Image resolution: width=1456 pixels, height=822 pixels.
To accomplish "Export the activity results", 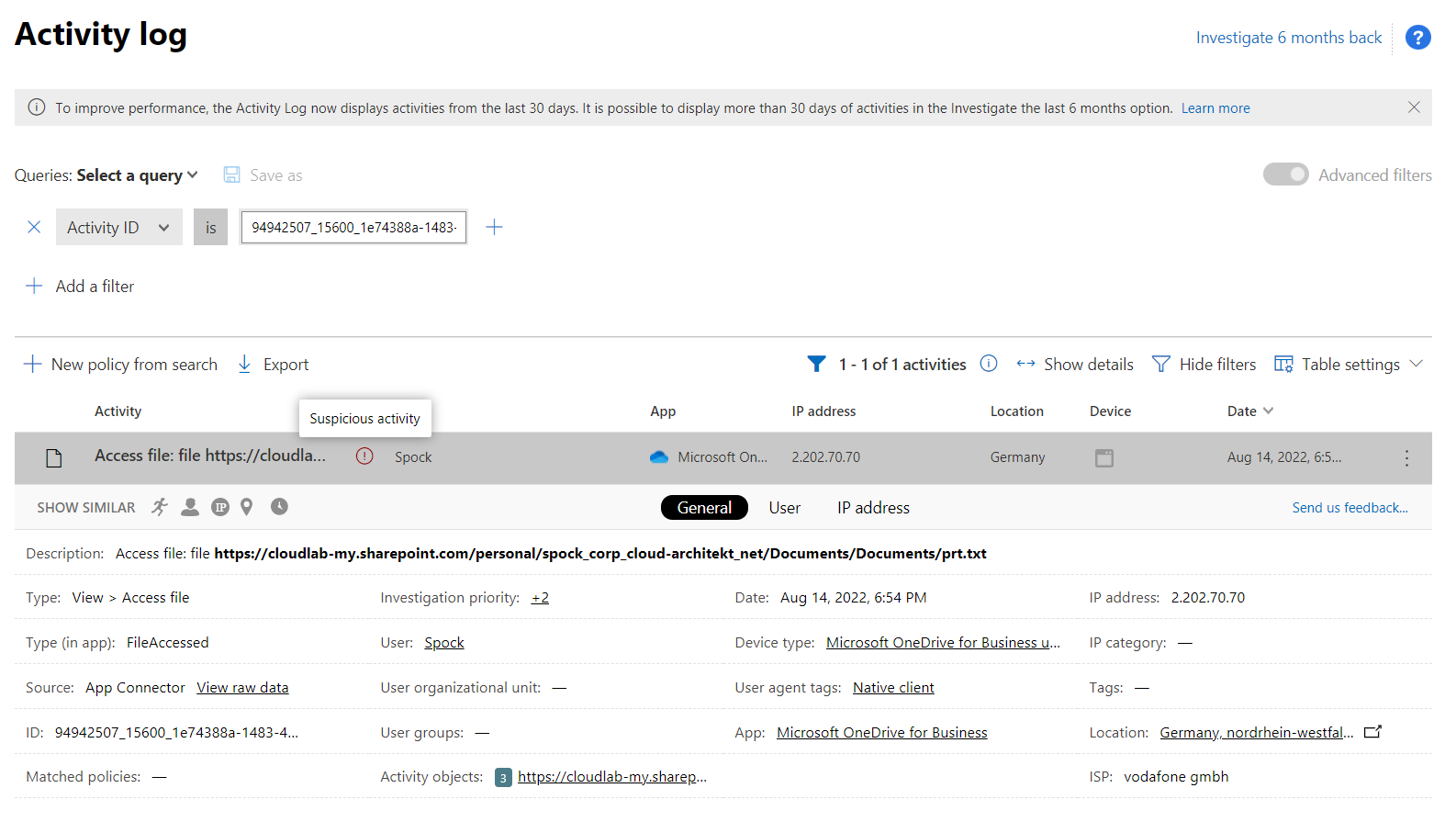I will (274, 364).
